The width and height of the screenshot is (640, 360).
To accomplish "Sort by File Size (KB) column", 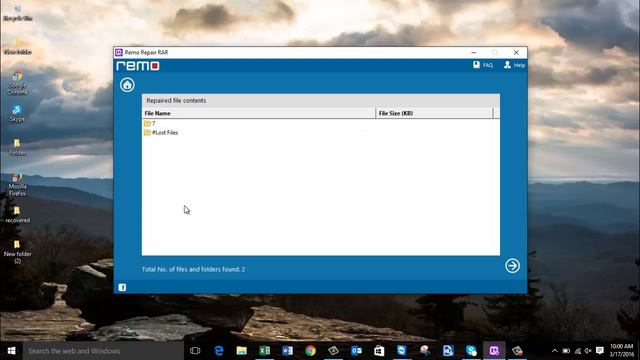I will pos(434,113).
